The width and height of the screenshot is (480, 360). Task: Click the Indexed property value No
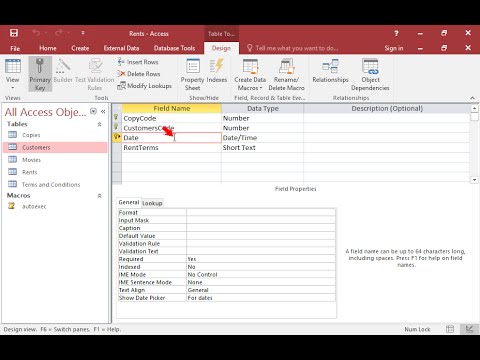pos(261,267)
